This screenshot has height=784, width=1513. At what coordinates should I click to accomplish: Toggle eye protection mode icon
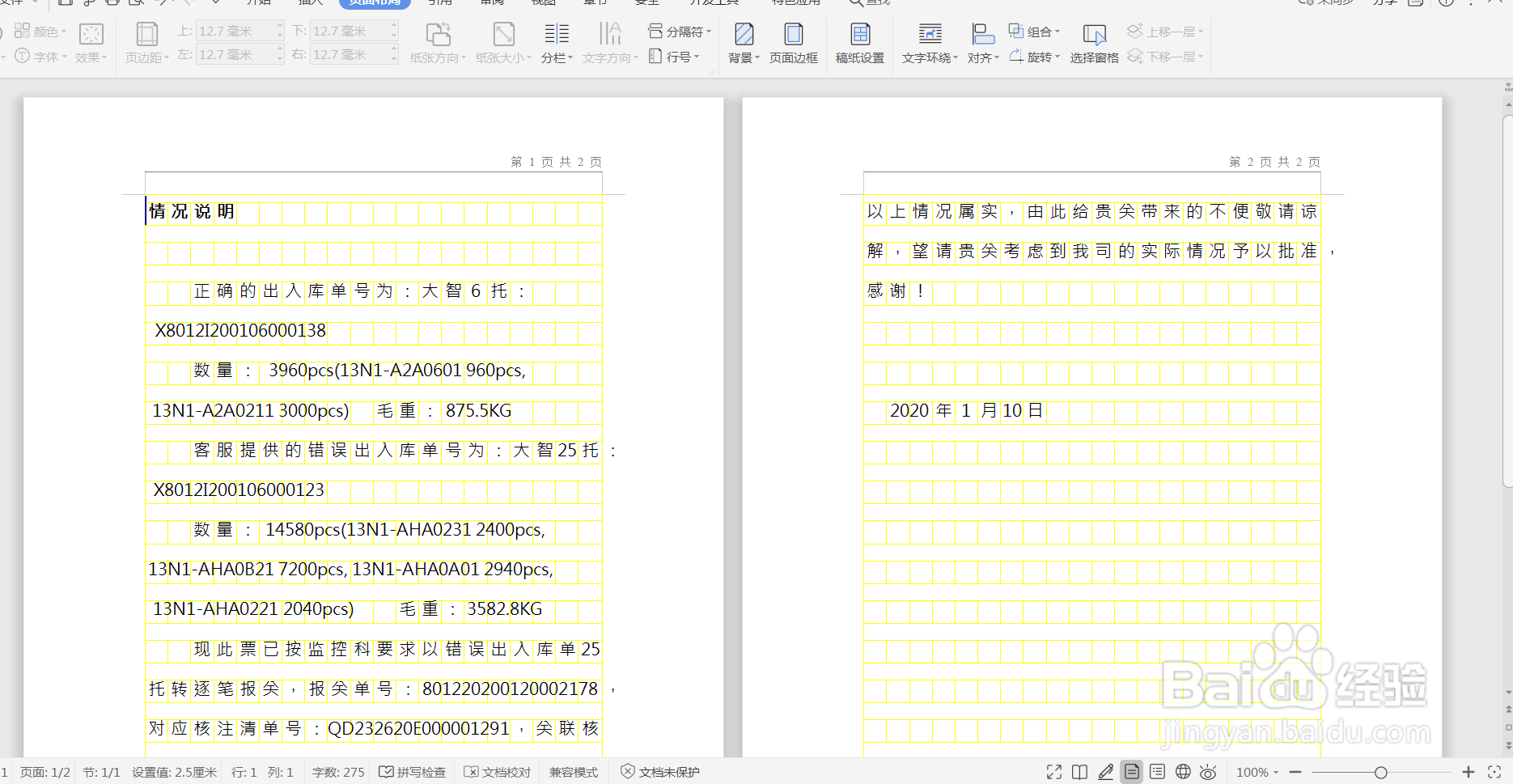[x=1208, y=772]
